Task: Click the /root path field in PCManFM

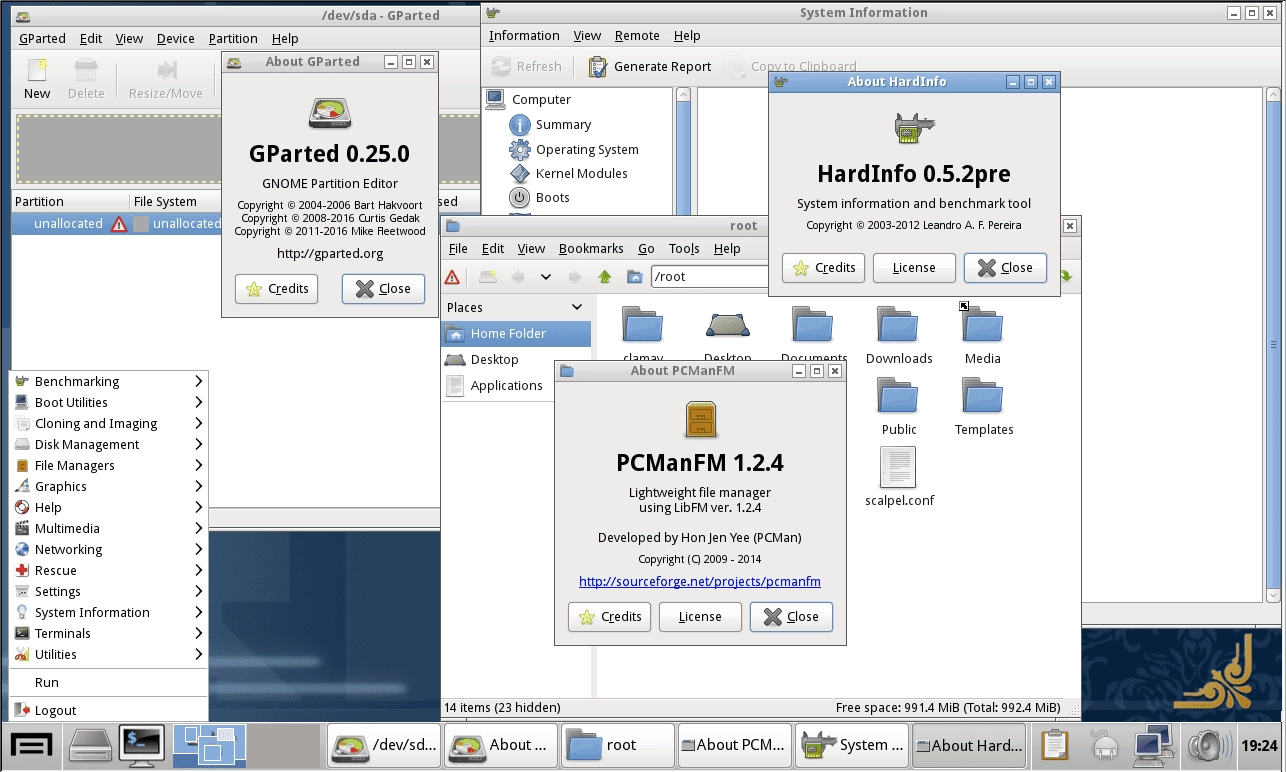Action: click(x=709, y=277)
